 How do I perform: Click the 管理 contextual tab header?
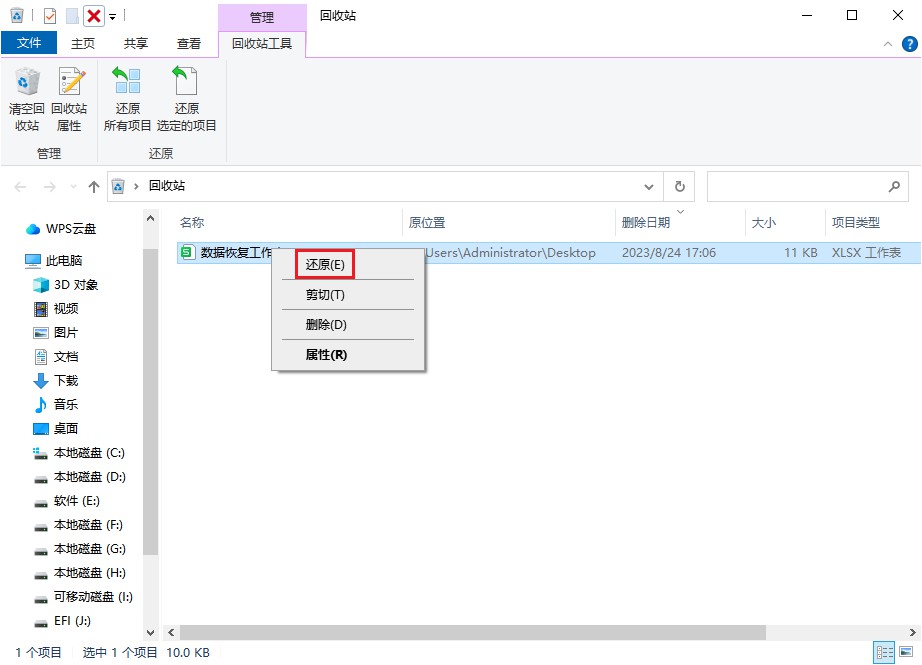click(262, 18)
